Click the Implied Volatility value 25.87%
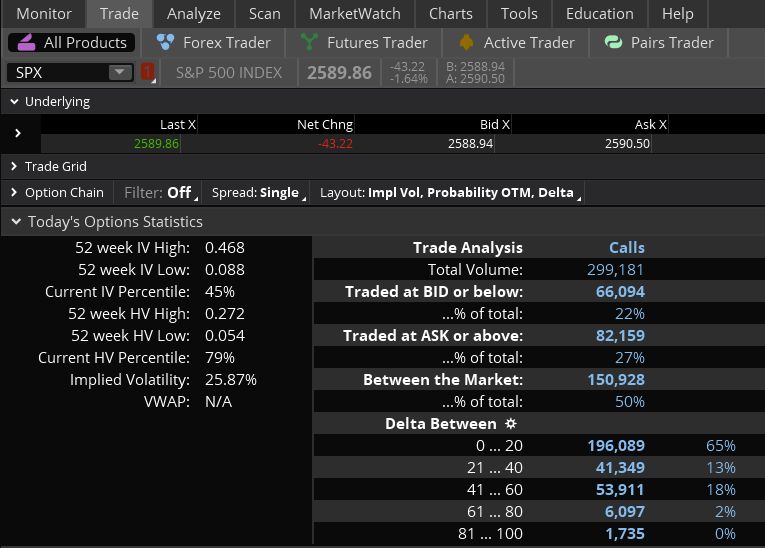Image resolution: width=765 pixels, height=548 pixels. pos(230,380)
